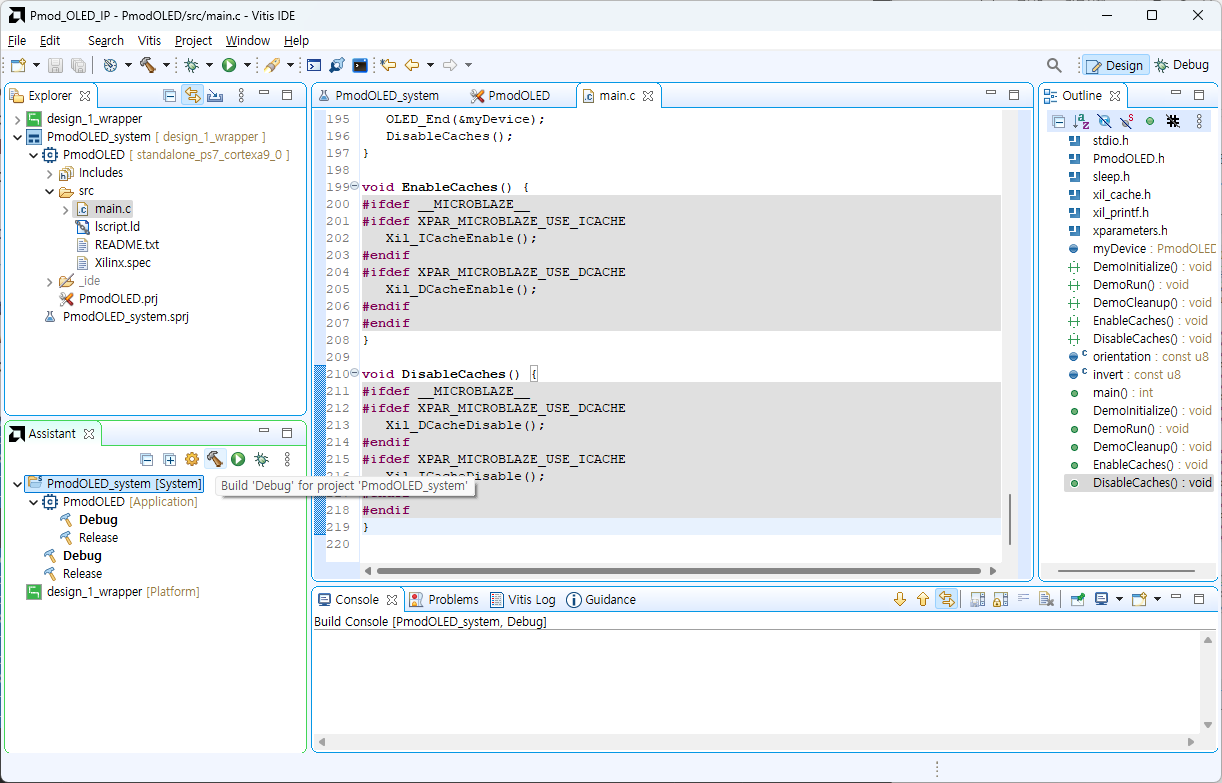The height and width of the screenshot is (783, 1222).
Task: Collapse all in the Explorer view
Action: click(170, 96)
